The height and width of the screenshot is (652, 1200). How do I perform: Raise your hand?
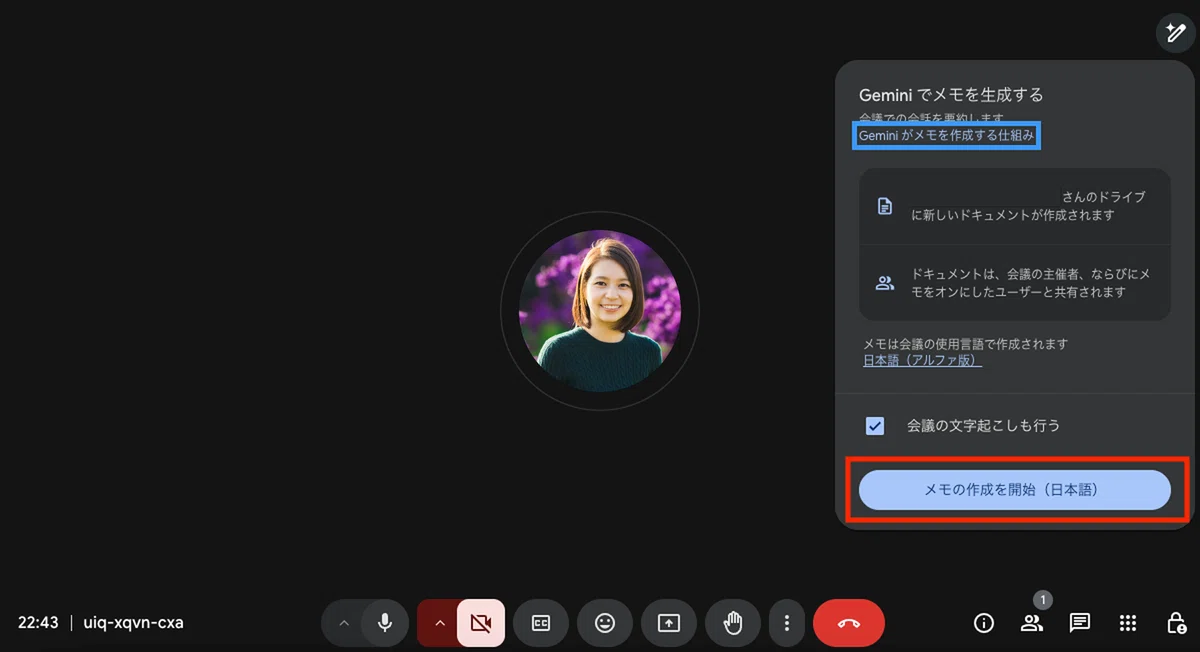(733, 623)
